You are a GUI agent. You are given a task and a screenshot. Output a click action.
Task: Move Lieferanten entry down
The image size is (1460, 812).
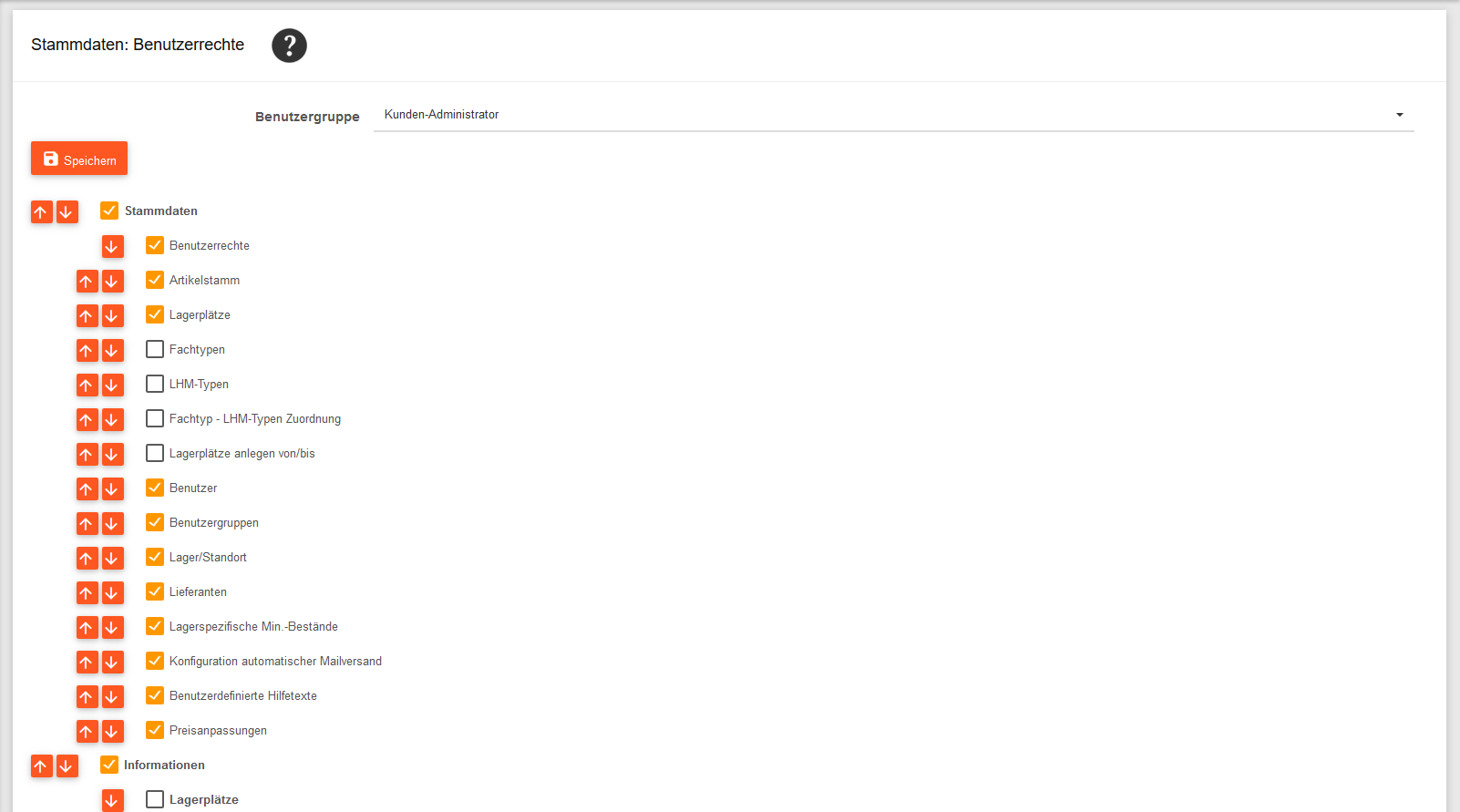112,593
